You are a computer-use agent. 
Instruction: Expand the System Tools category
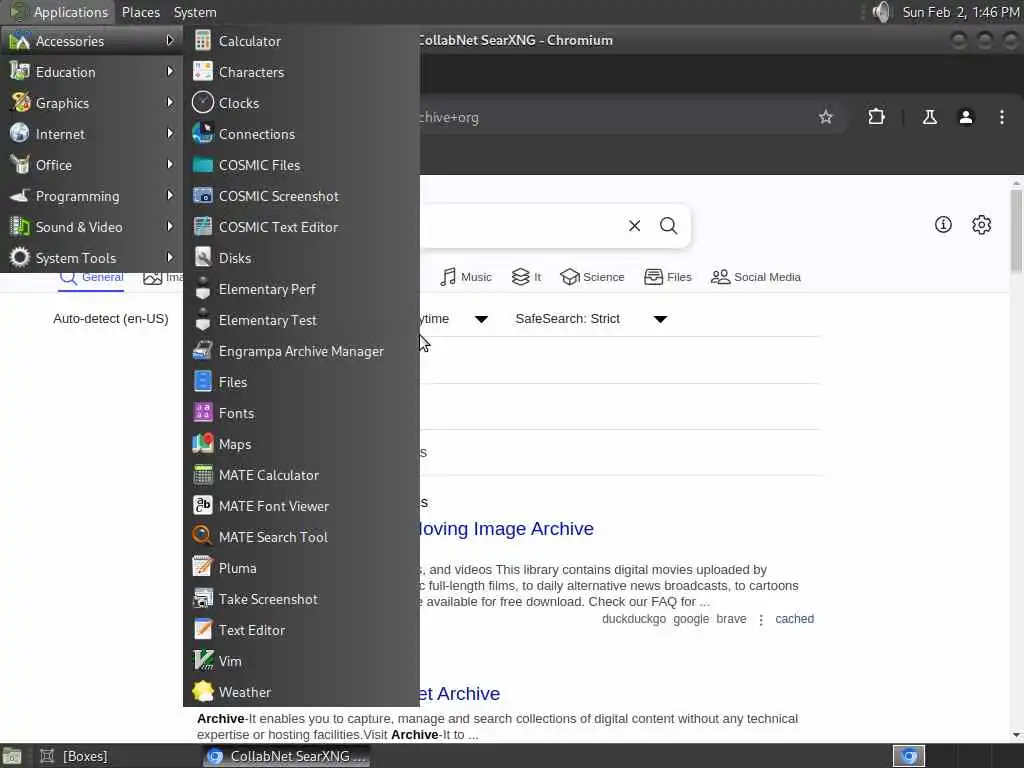click(91, 258)
